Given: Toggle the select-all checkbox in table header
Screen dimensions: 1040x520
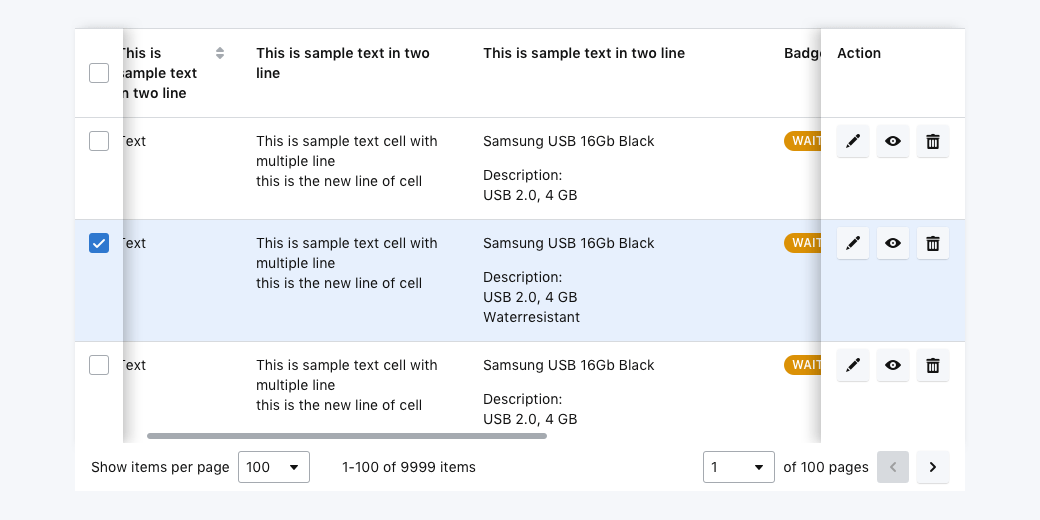Looking at the screenshot, I should (x=99, y=73).
